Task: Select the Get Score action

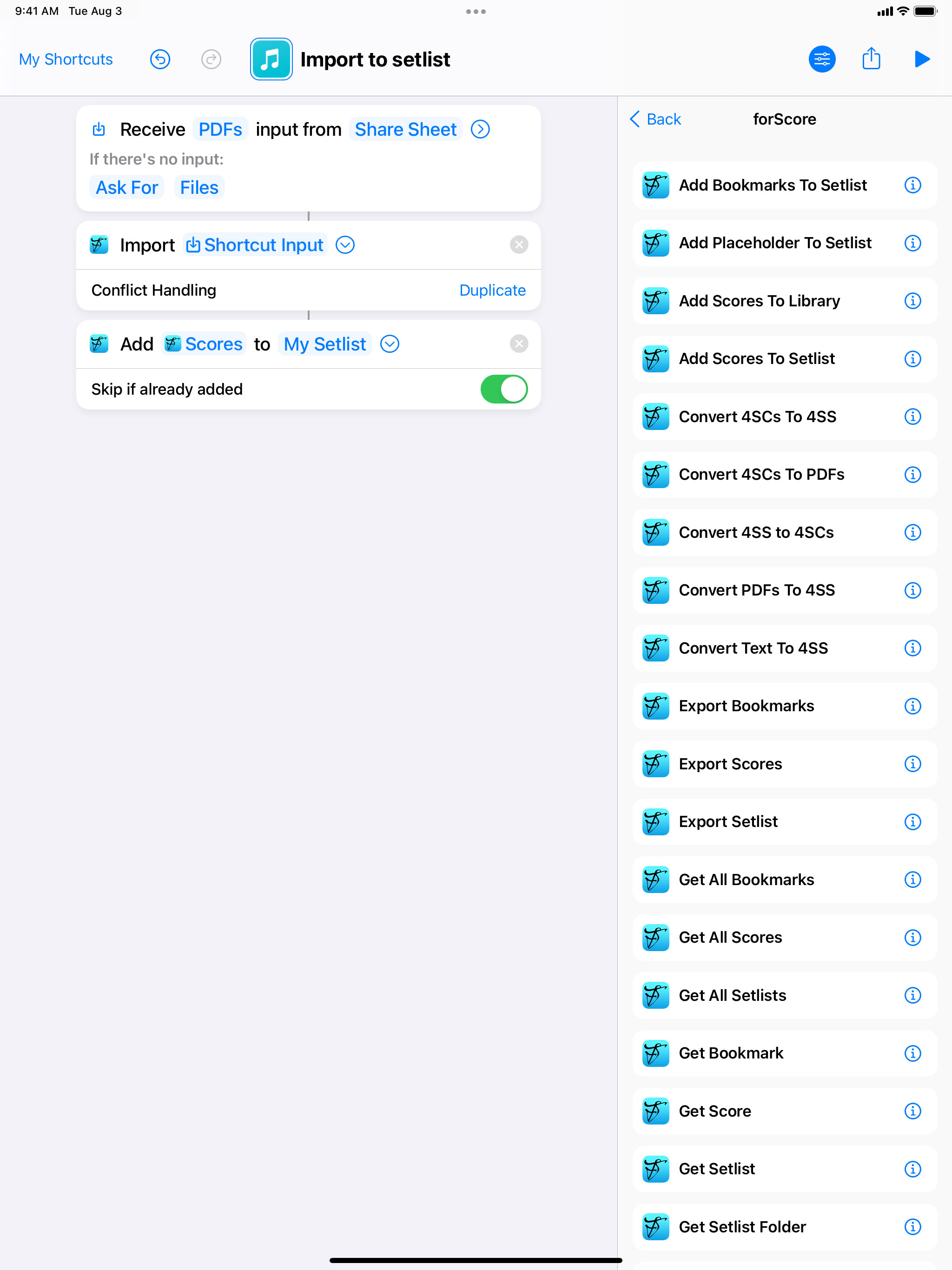Action: pyautogui.click(x=784, y=1111)
